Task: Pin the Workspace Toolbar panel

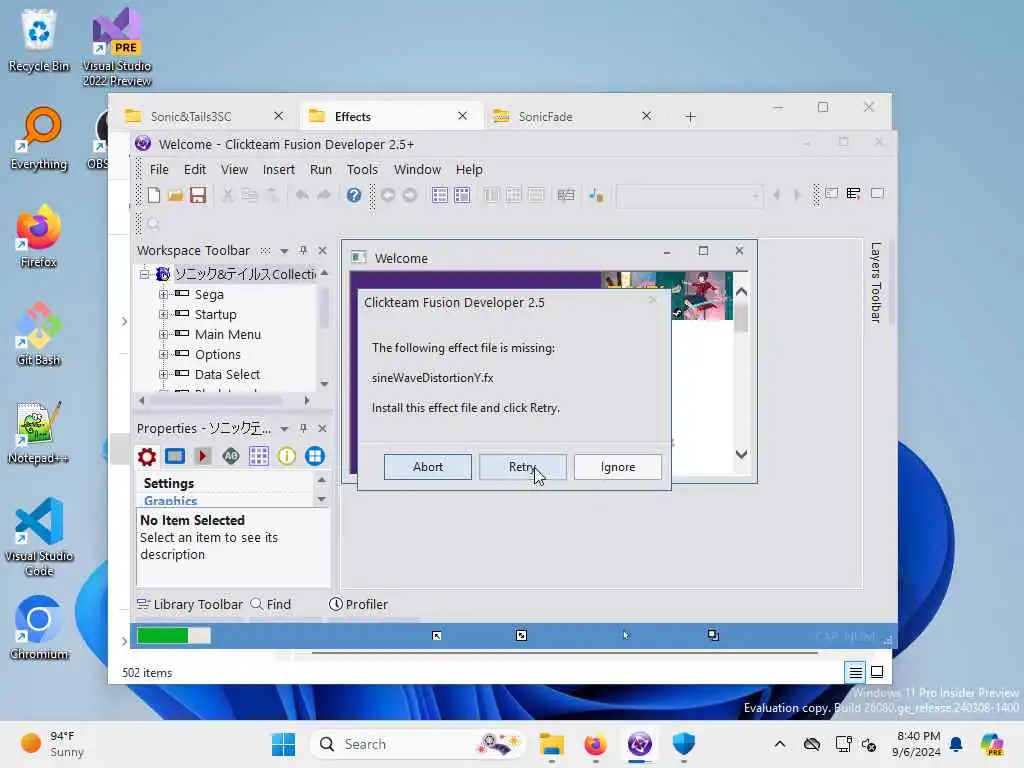Action: 303,251
